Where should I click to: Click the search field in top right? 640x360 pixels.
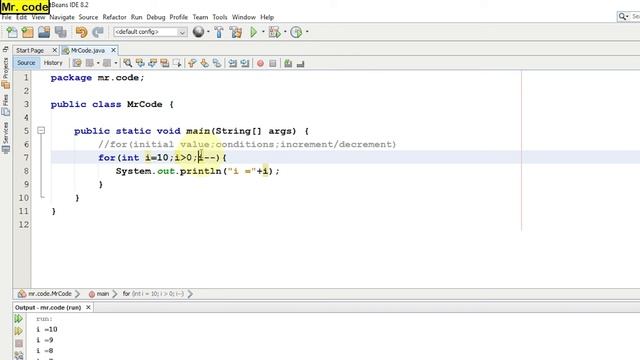click(x=629, y=16)
